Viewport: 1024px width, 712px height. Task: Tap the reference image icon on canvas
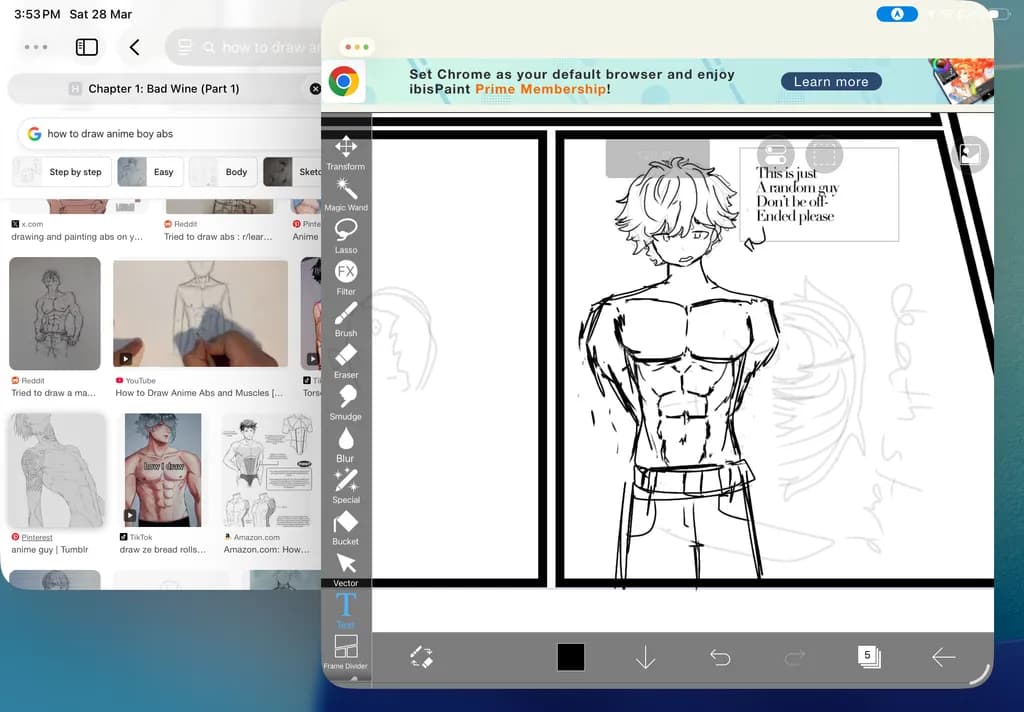[970, 155]
